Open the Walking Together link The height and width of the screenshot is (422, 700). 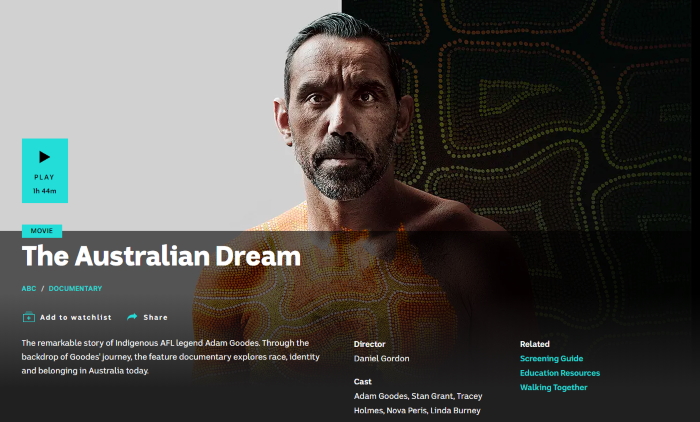click(x=554, y=387)
